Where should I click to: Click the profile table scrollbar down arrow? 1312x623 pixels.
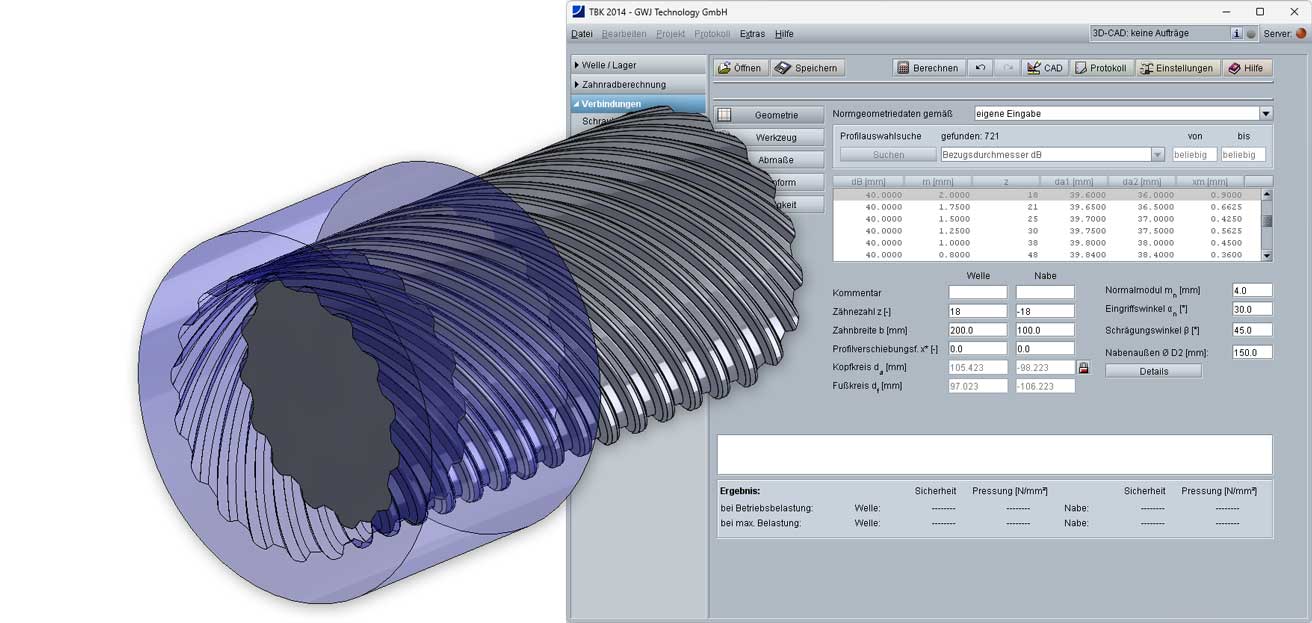[x=1267, y=255]
